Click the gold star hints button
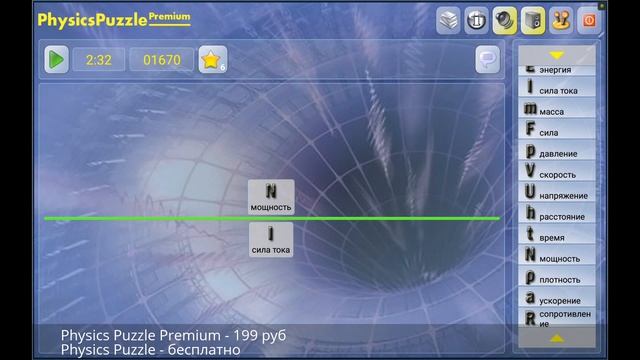The width and height of the screenshot is (640, 360). click(x=213, y=60)
